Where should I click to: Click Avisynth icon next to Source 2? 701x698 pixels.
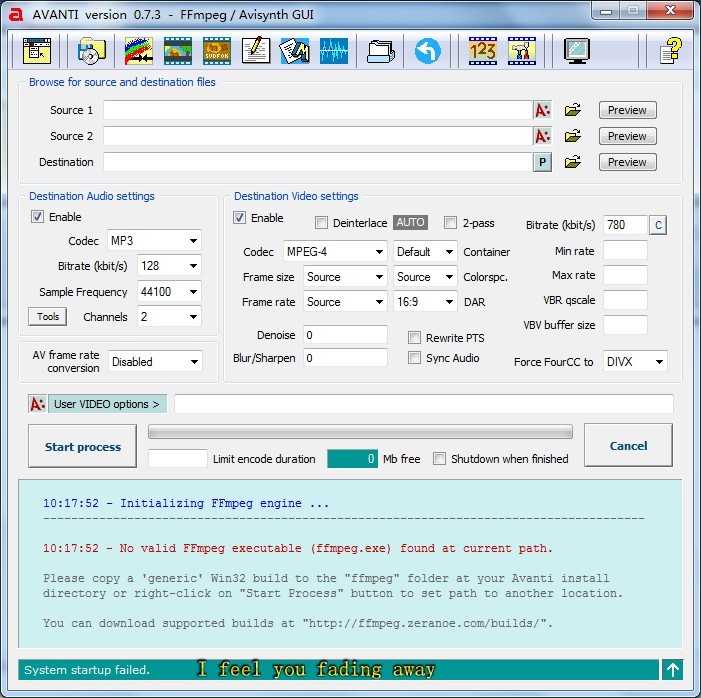pyautogui.click(x=542, y=136)
